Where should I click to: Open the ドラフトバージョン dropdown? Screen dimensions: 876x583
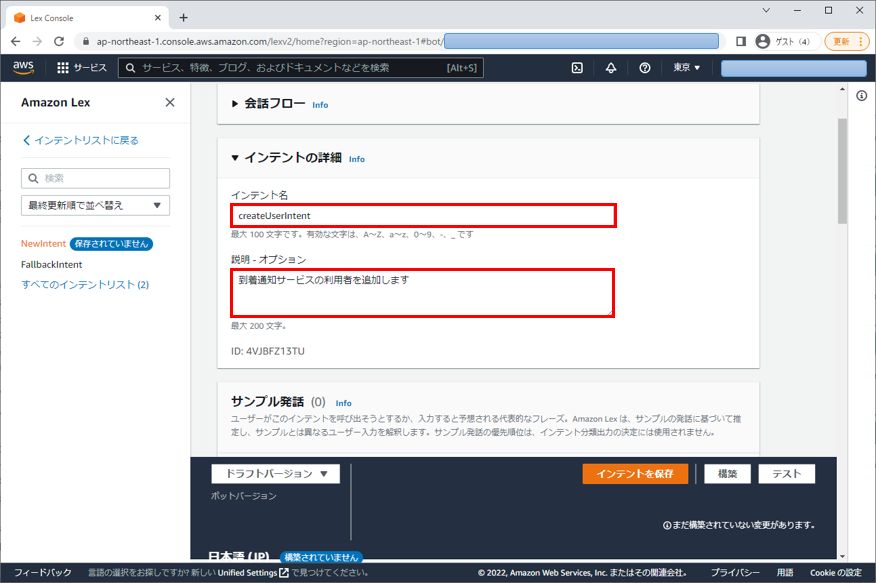coord(275,474)
